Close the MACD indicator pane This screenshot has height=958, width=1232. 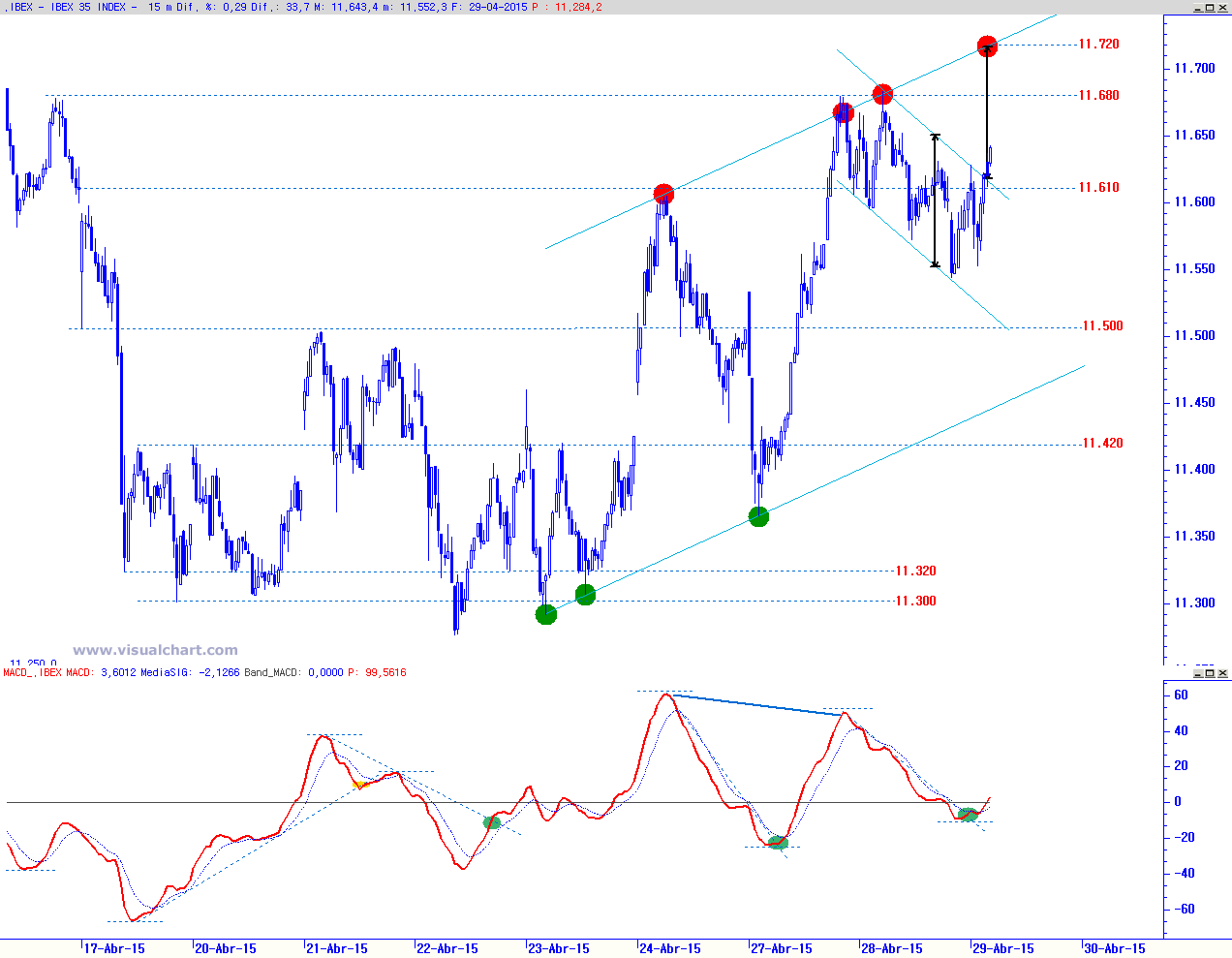1222,672
